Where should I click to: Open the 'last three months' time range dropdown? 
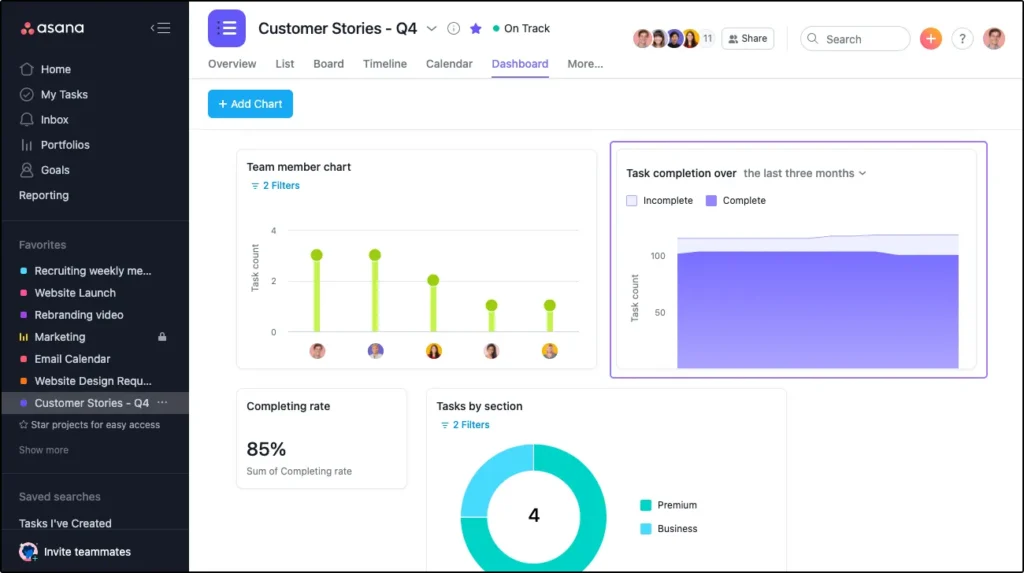point(804,174)
